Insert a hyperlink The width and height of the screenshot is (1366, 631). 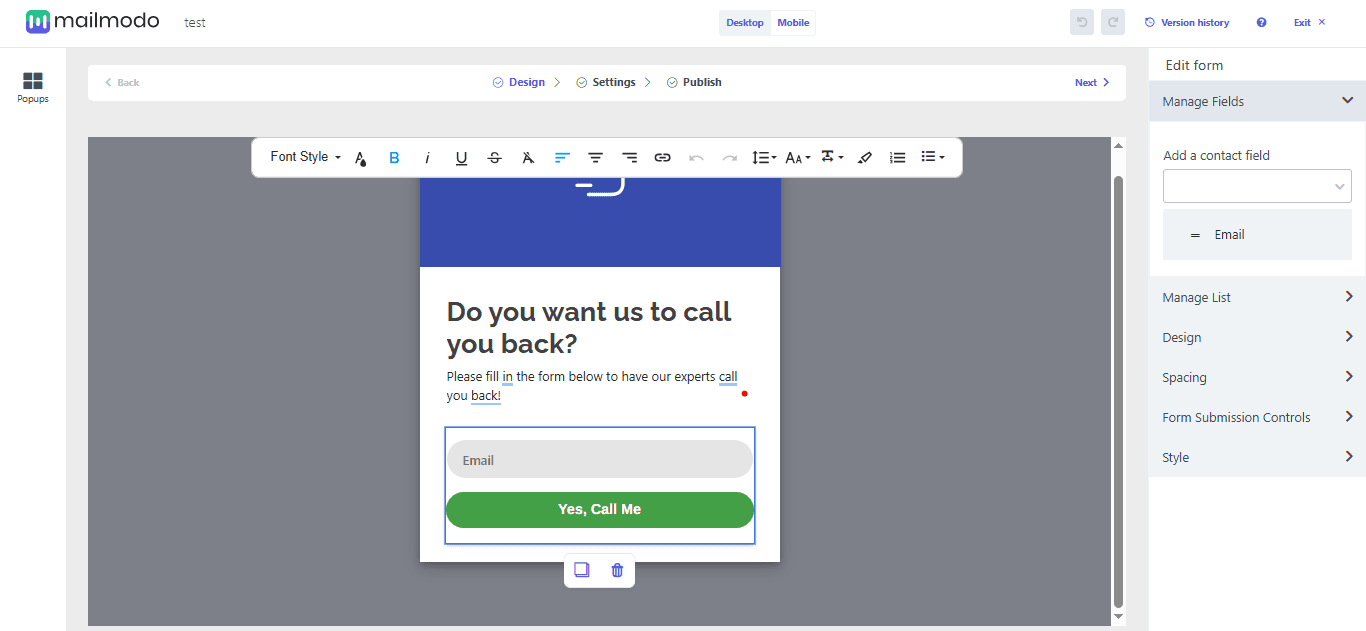(x=662, y=158)
